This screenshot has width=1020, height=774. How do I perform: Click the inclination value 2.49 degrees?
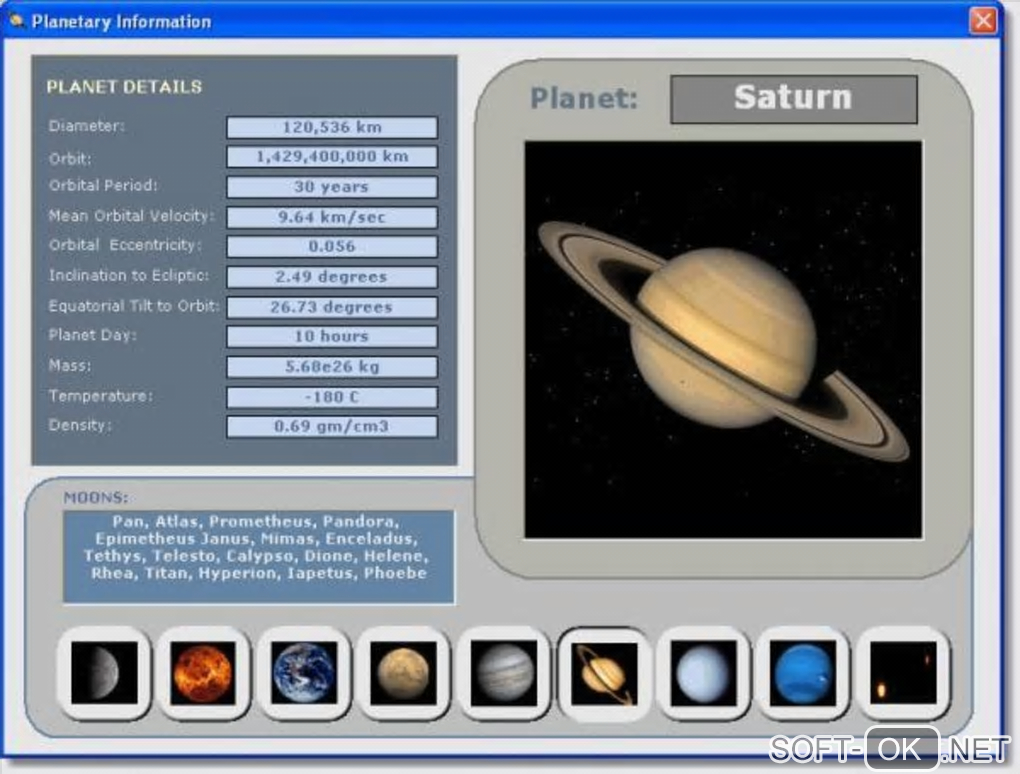pyautogui.click(x=332, y=277)
